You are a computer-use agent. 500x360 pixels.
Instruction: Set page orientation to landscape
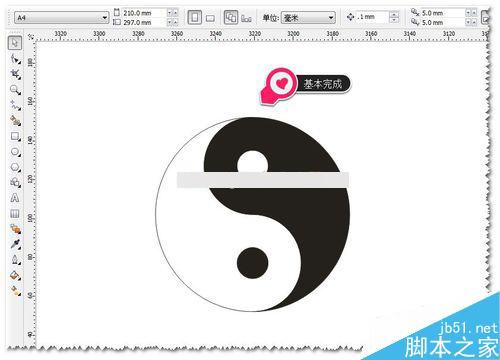[x=210, y=18]
